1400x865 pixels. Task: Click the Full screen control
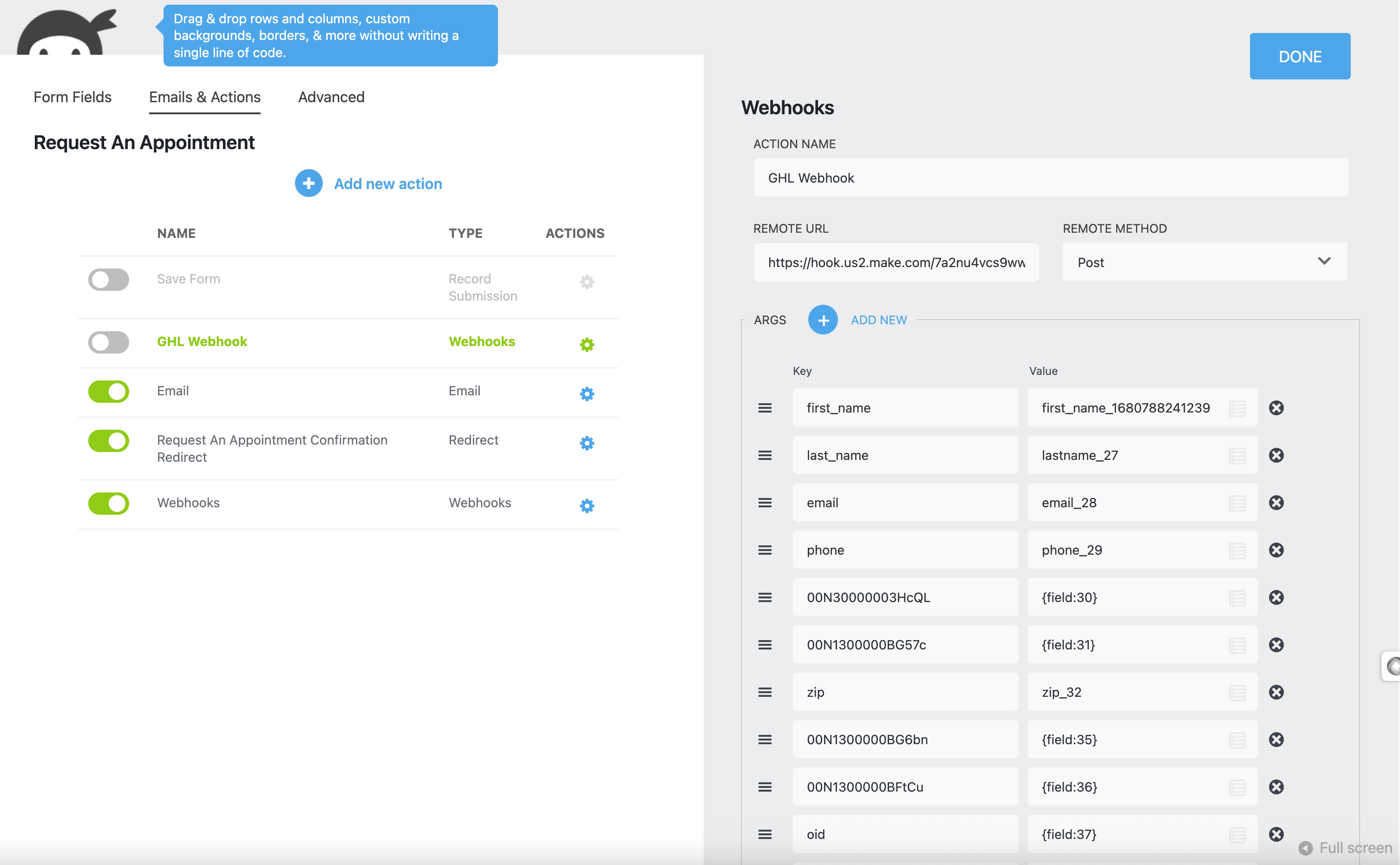(1345, 847)
